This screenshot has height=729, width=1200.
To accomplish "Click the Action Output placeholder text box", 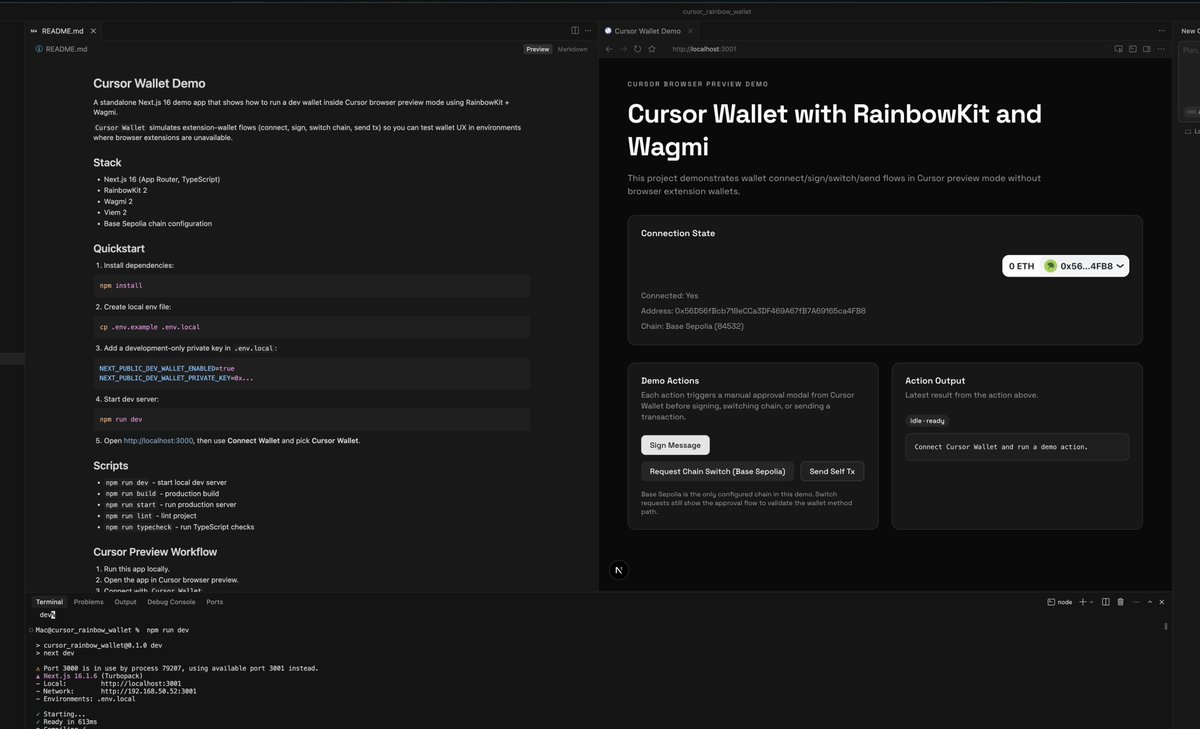I will [x=1017, y=447].
